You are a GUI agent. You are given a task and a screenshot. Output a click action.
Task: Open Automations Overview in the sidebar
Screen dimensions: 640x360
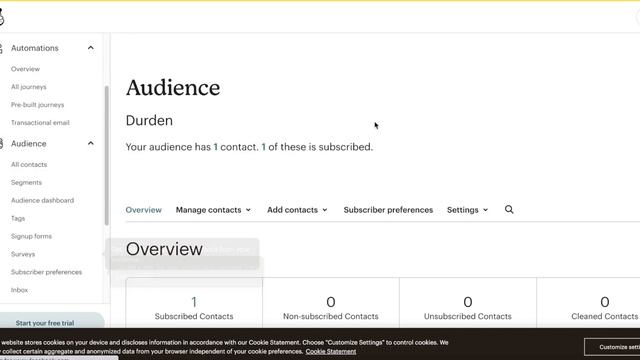tap(25, 69)
